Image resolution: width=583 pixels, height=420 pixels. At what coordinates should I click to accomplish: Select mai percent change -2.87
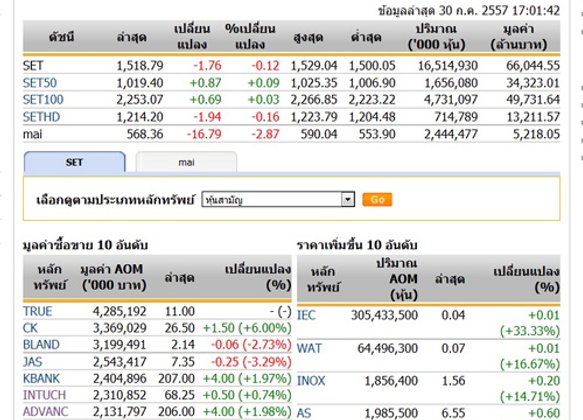tap(265, 134)
